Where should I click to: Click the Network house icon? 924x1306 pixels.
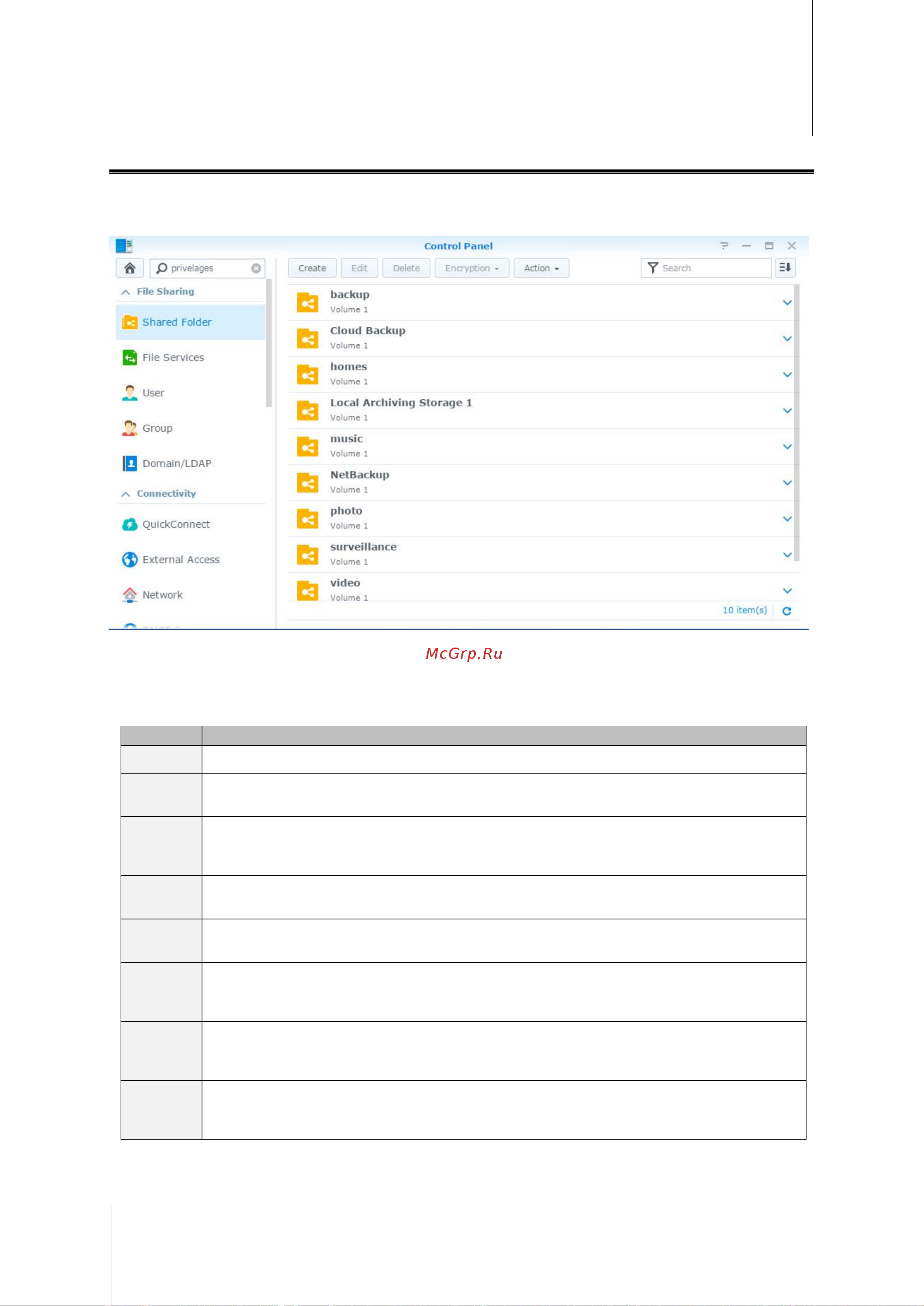[x=130, y=595]
